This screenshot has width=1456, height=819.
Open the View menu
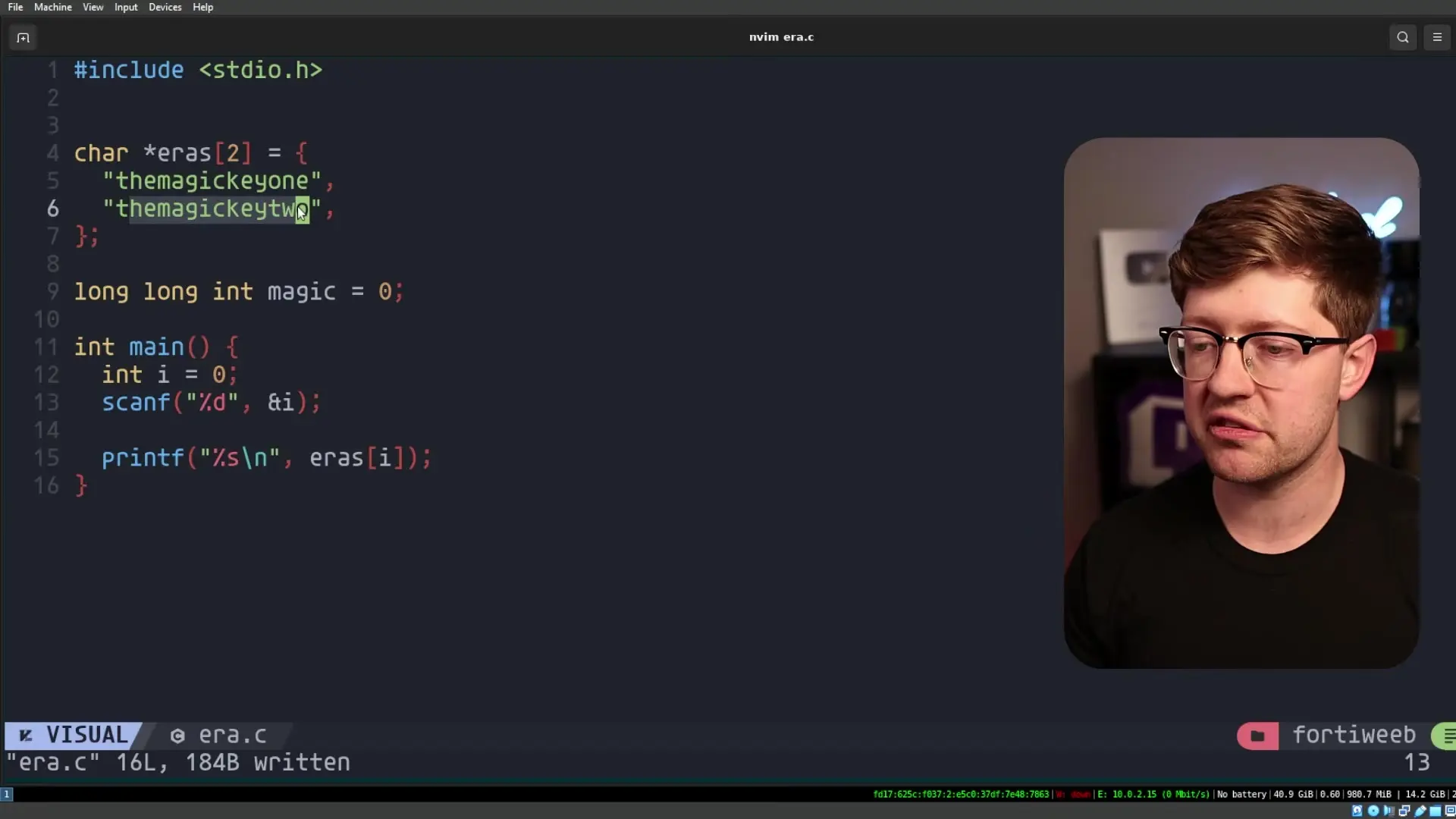click(93, 7)
